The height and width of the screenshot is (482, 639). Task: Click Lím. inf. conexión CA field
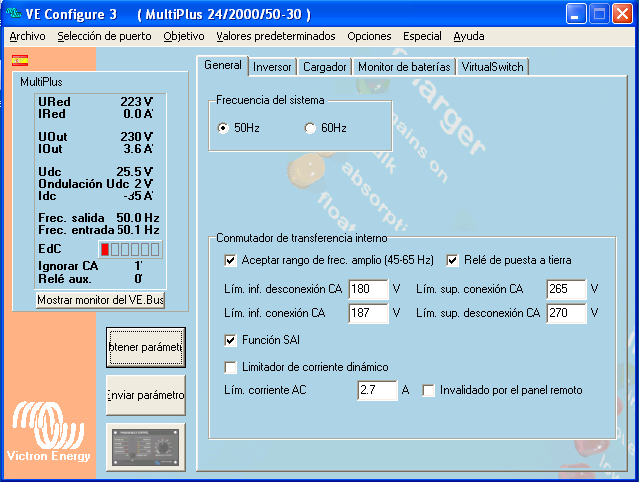[368, 313]
